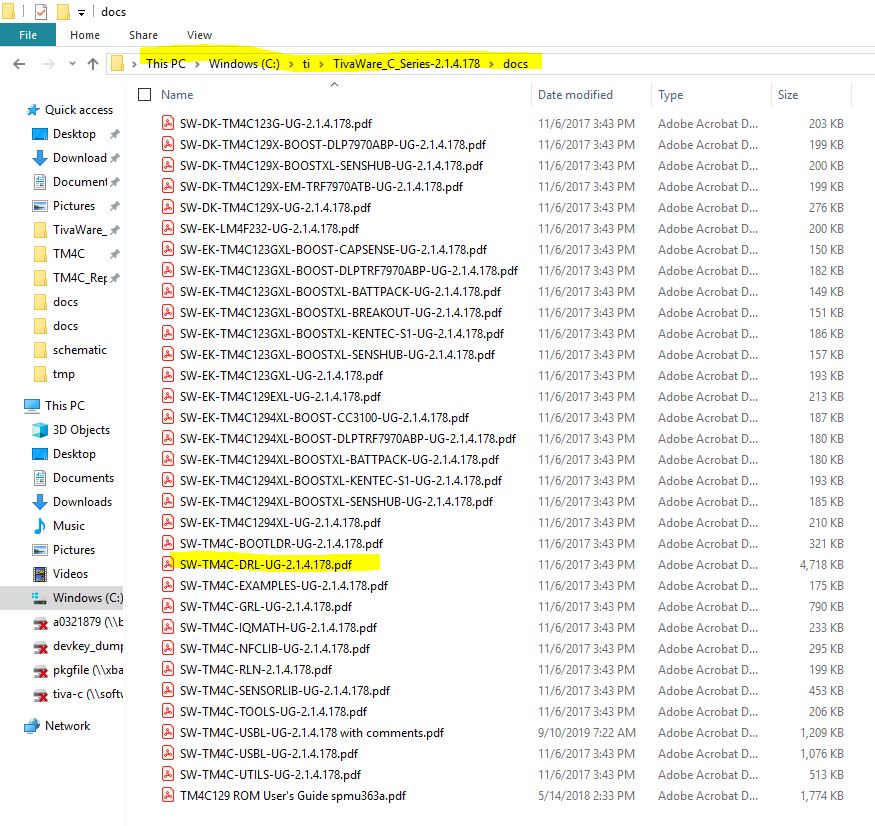The image size is (875, 826).
Task: Select Windows (C:) drive in navigation pane
Action: (x=88, y=598)
